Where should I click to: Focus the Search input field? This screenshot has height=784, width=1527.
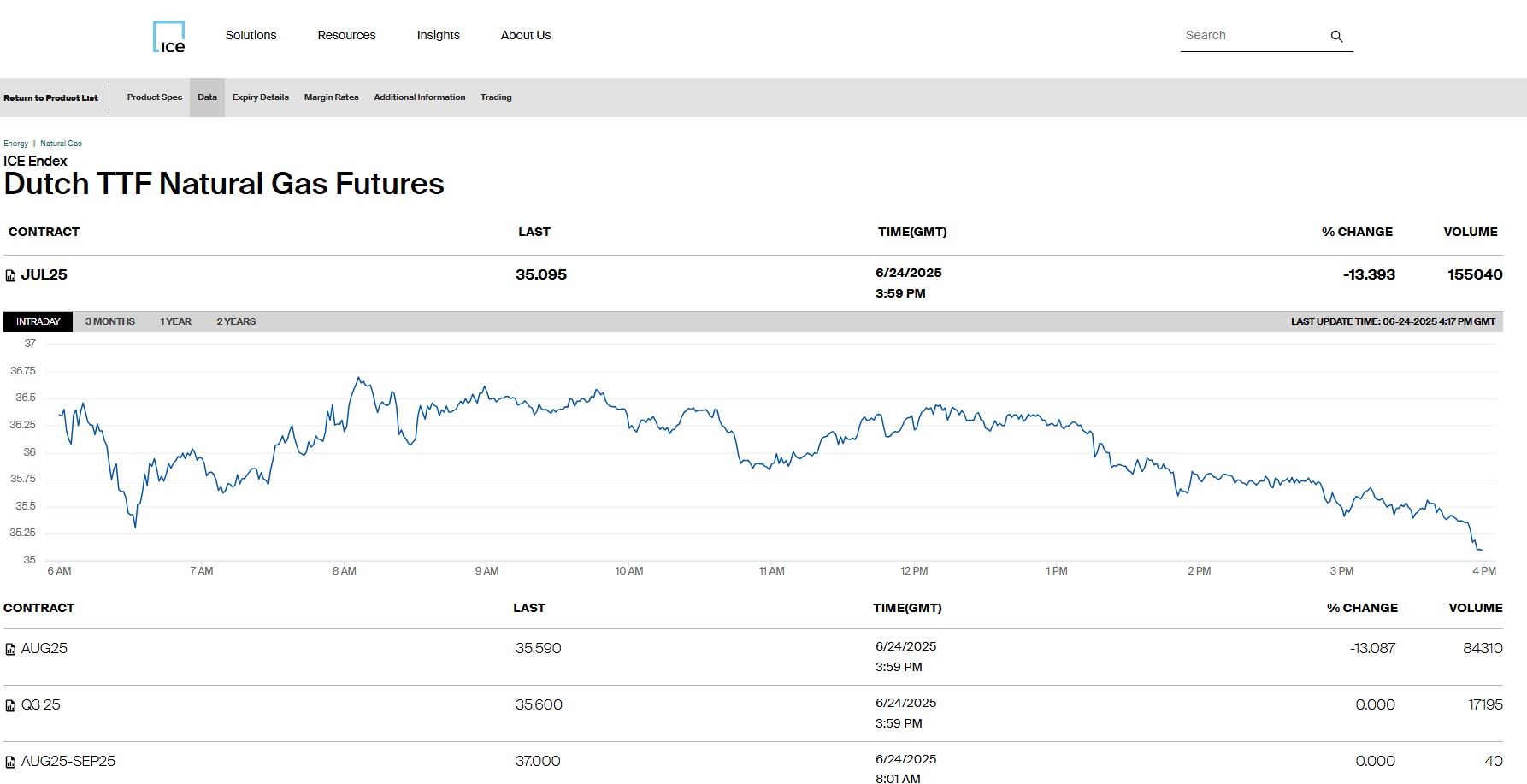[1253, 35]
